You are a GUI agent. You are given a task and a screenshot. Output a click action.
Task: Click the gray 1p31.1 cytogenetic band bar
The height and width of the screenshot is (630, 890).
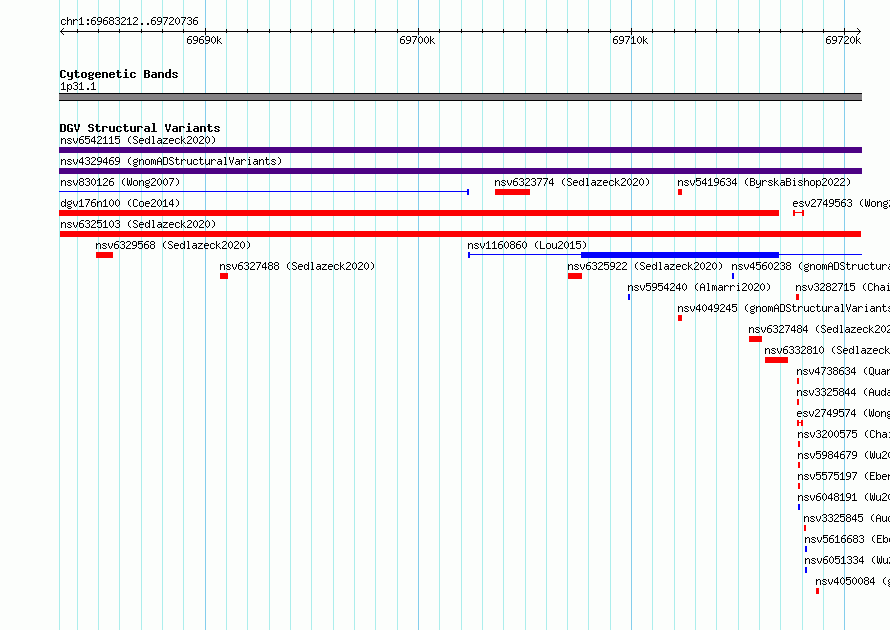(x=460, y=97)
